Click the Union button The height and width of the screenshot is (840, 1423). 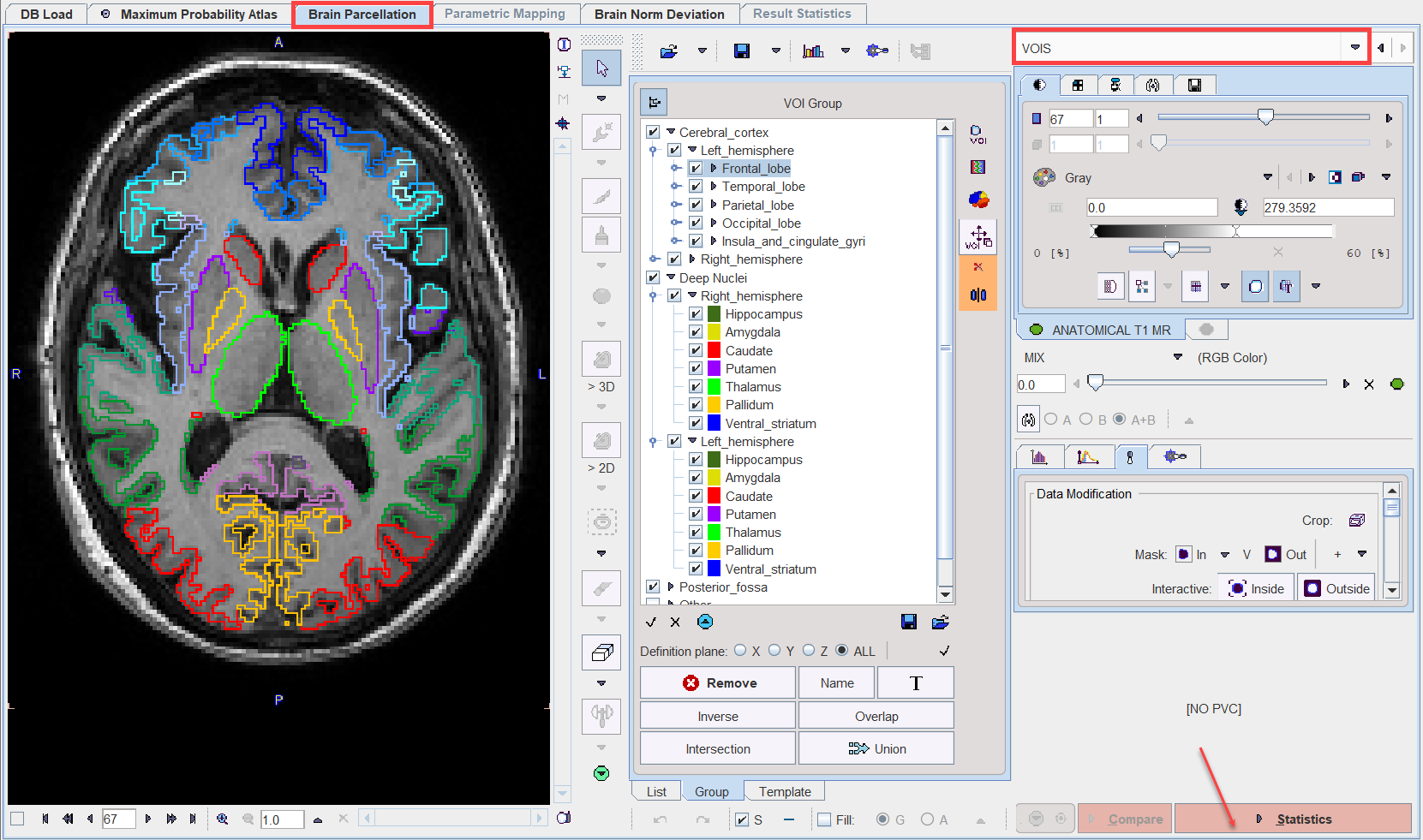(x=876, y=748)
